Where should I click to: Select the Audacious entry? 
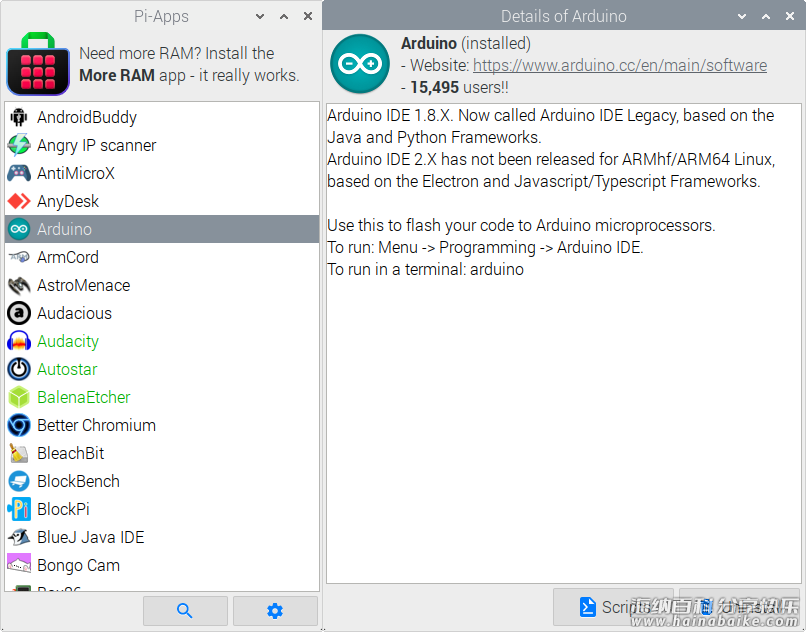pyautogui.click(x=162, y=313)
